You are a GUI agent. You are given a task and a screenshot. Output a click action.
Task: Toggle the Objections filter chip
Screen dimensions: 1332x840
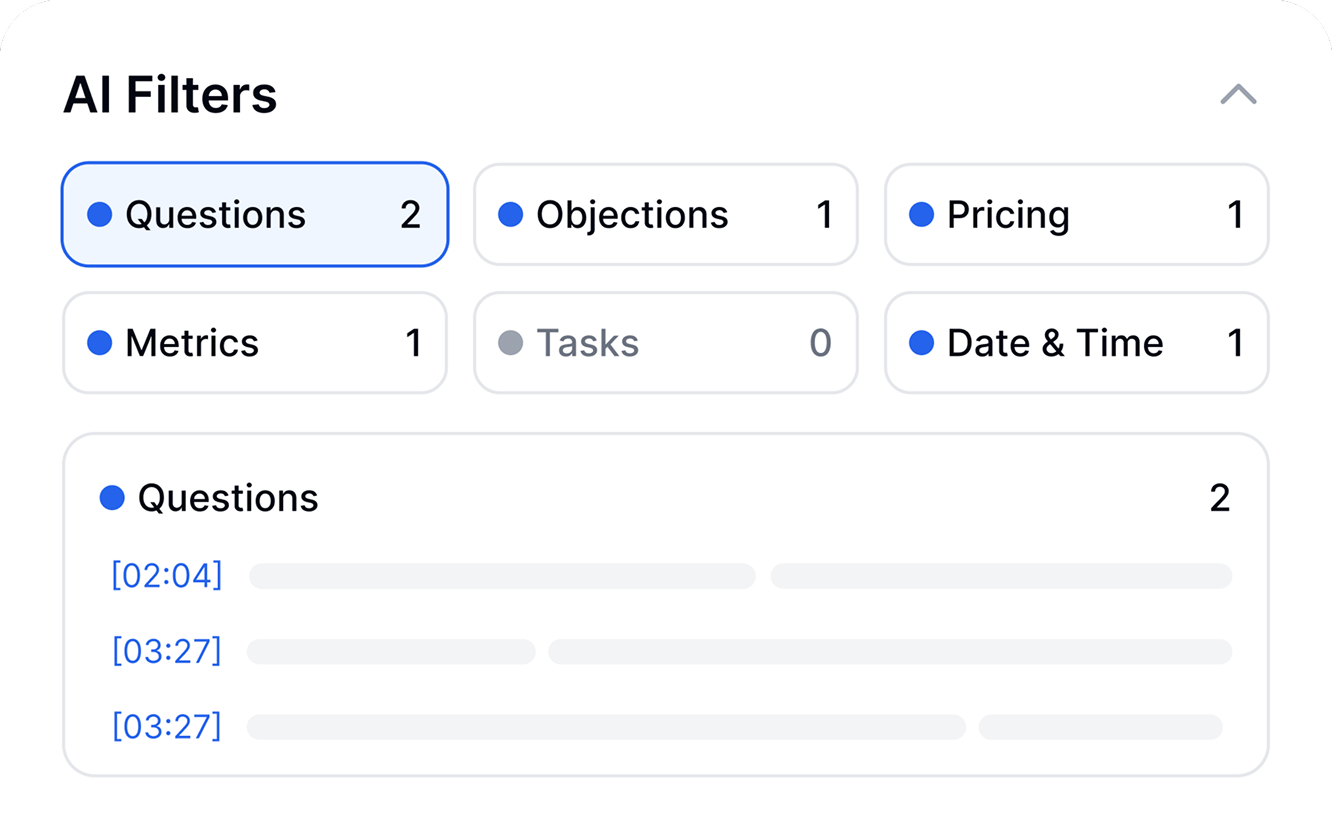tap(665, 215)
